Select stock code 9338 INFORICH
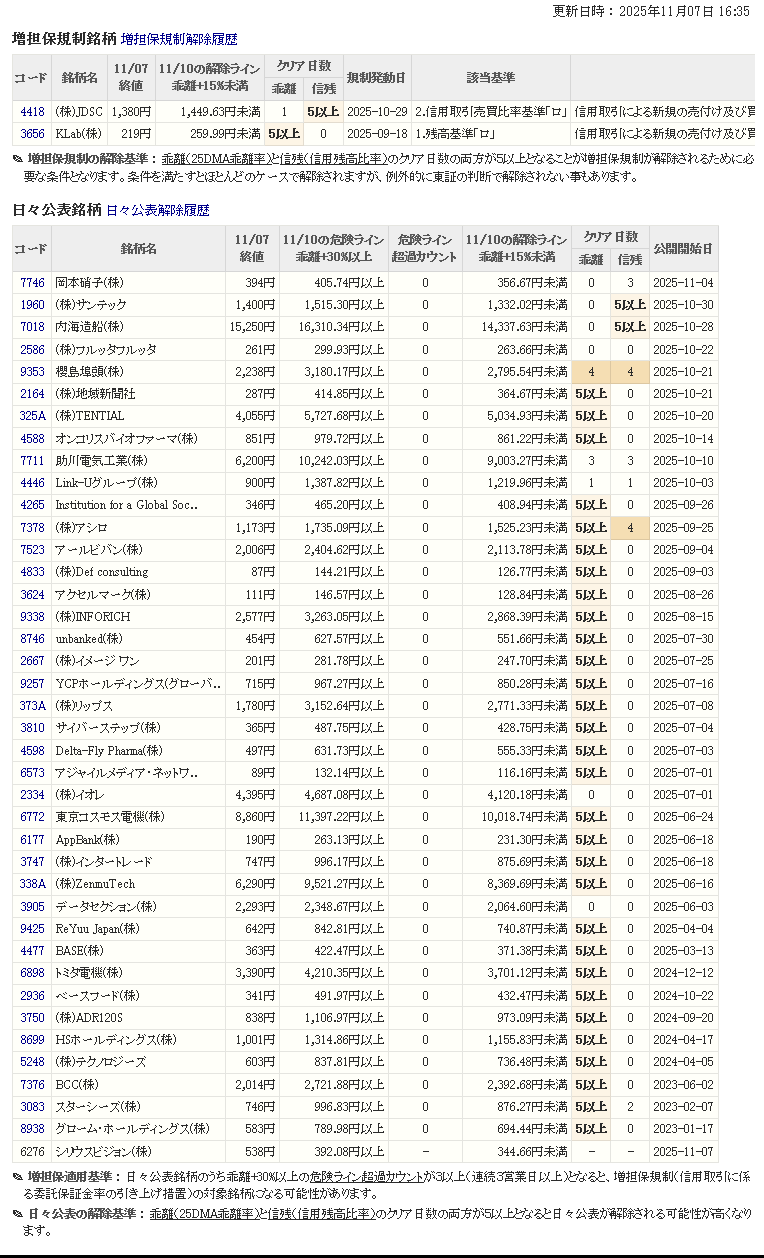 coord(32,617)
